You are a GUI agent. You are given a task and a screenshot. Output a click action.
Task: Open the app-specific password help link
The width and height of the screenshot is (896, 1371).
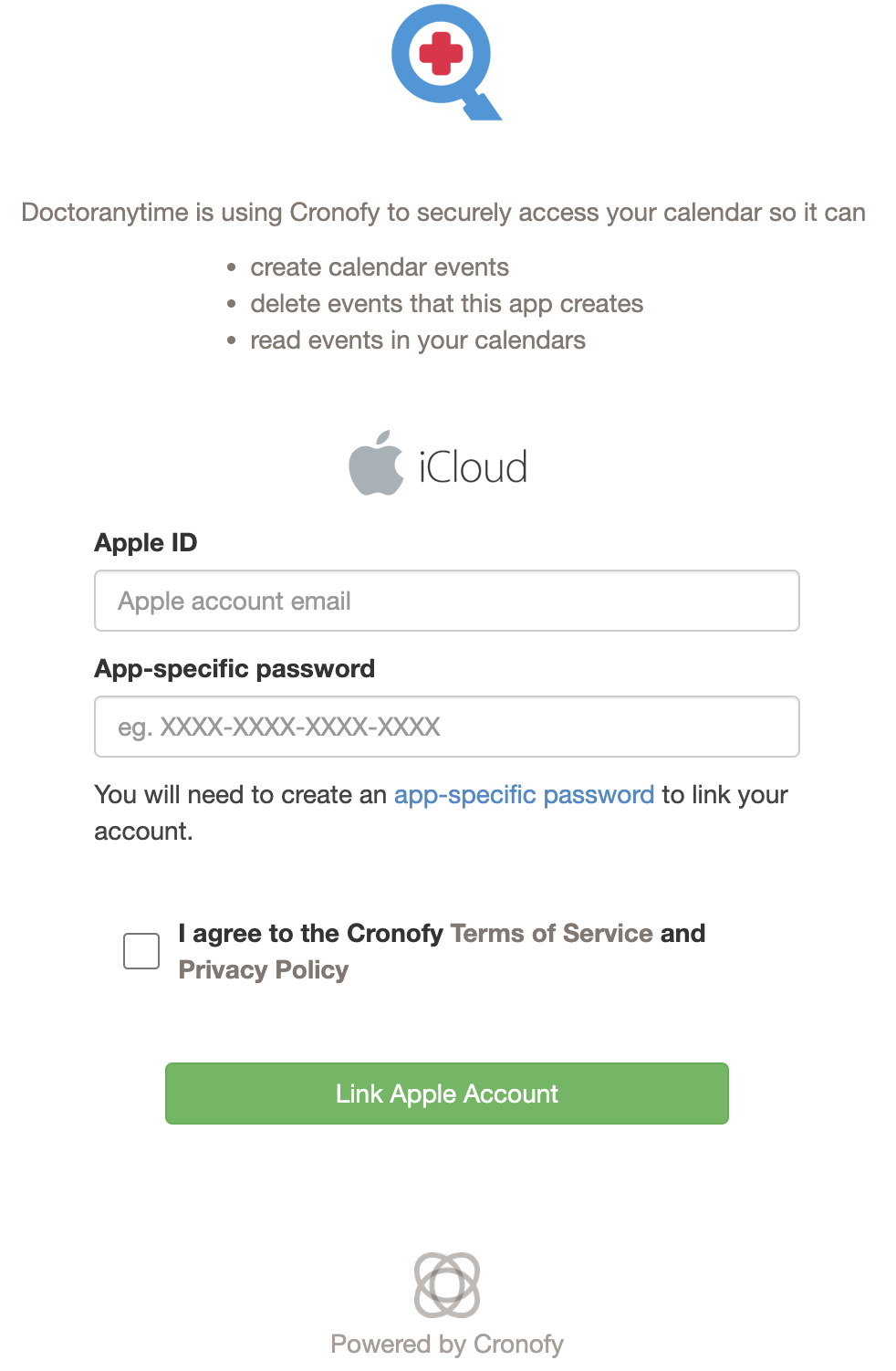point(524,794)
